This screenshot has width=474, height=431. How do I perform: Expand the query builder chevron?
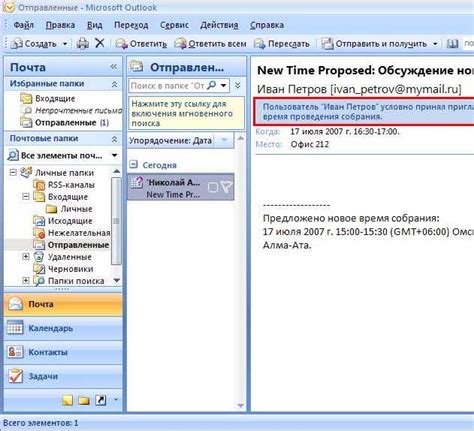pos(238,85)
